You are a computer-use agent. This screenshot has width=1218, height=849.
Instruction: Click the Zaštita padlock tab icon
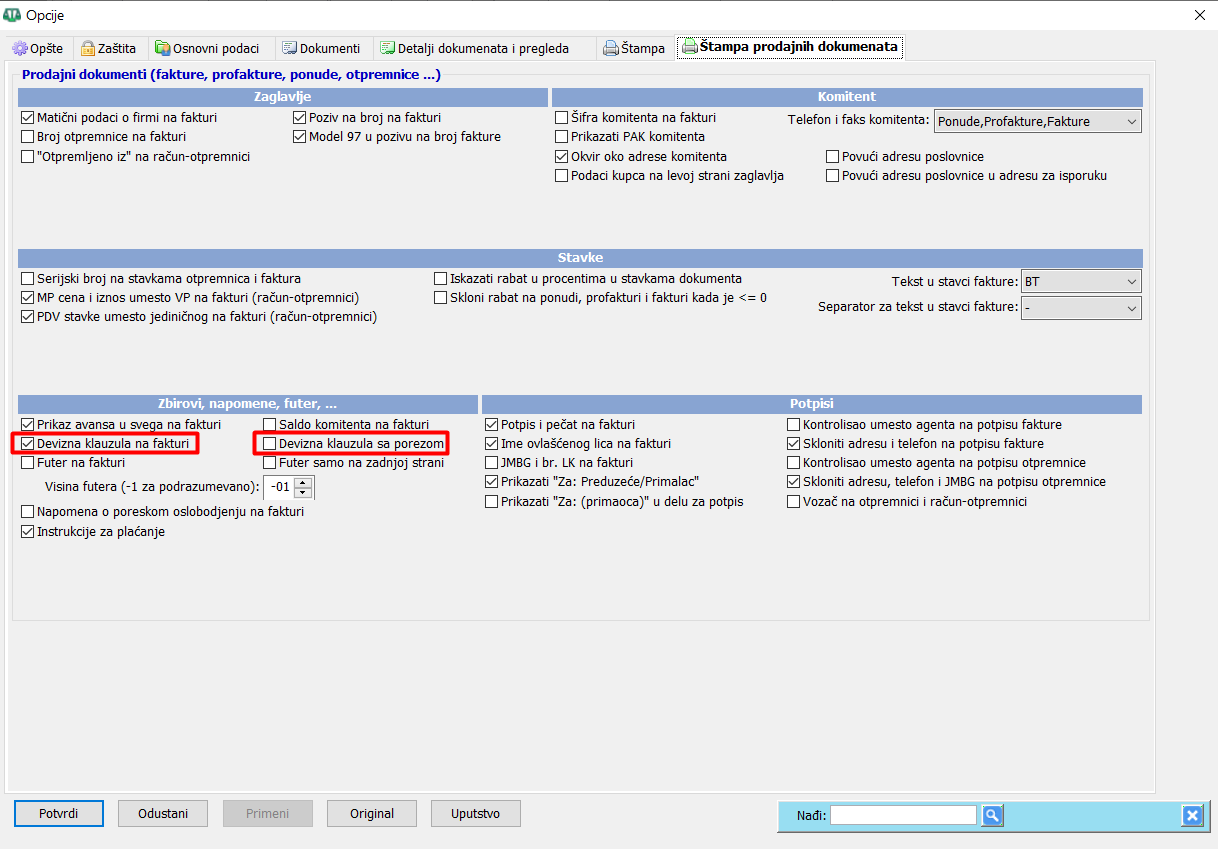point(88,48)
